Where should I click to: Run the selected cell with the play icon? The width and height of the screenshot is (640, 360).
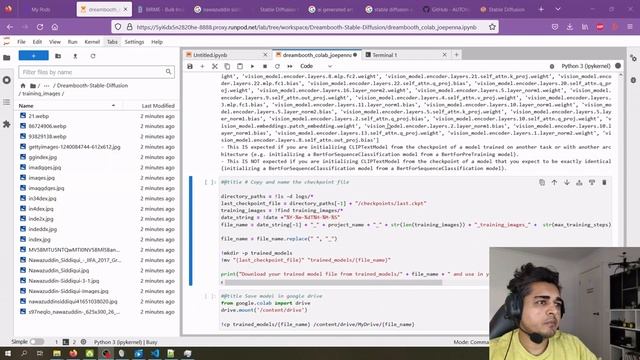pyautogui.click(x=252, y=66)
